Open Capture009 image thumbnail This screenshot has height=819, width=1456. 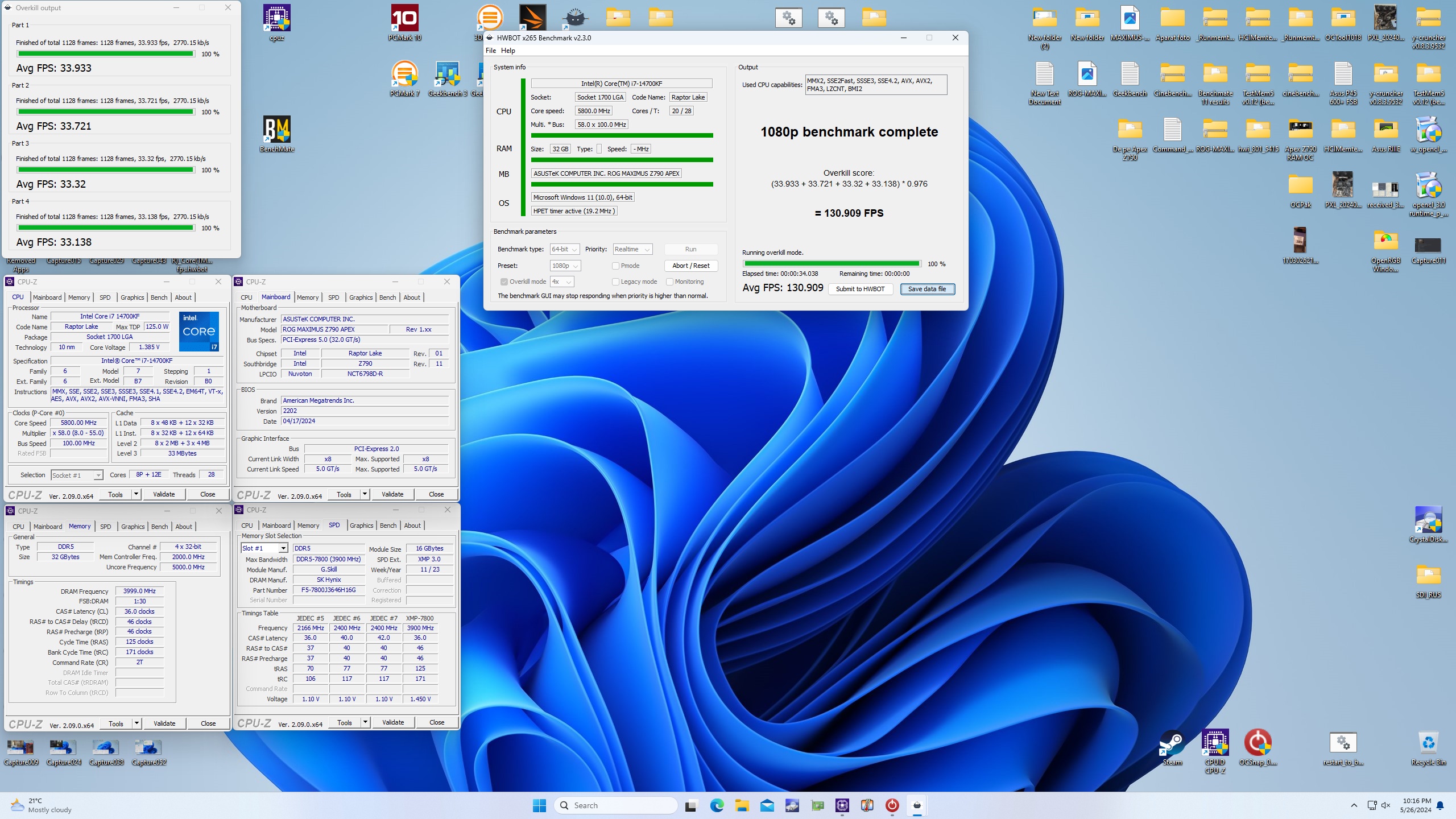[x=21, y=751]
